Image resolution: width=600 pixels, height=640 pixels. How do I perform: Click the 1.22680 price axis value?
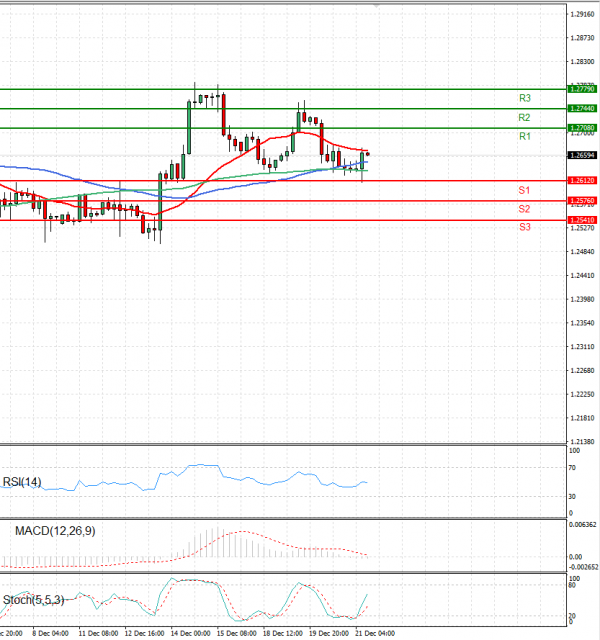click(582, 371)
